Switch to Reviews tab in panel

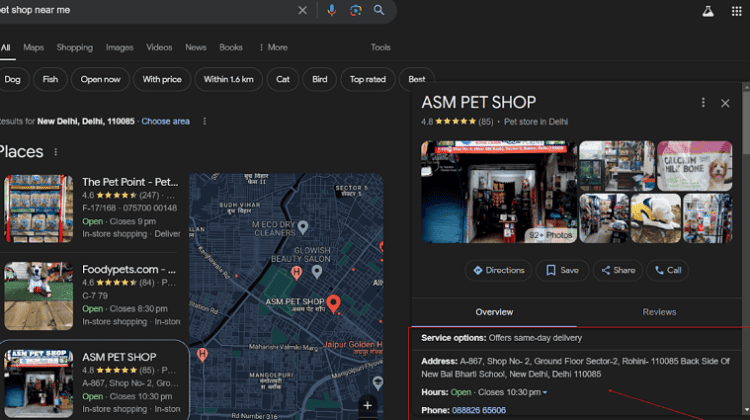(x=659, y=312)
